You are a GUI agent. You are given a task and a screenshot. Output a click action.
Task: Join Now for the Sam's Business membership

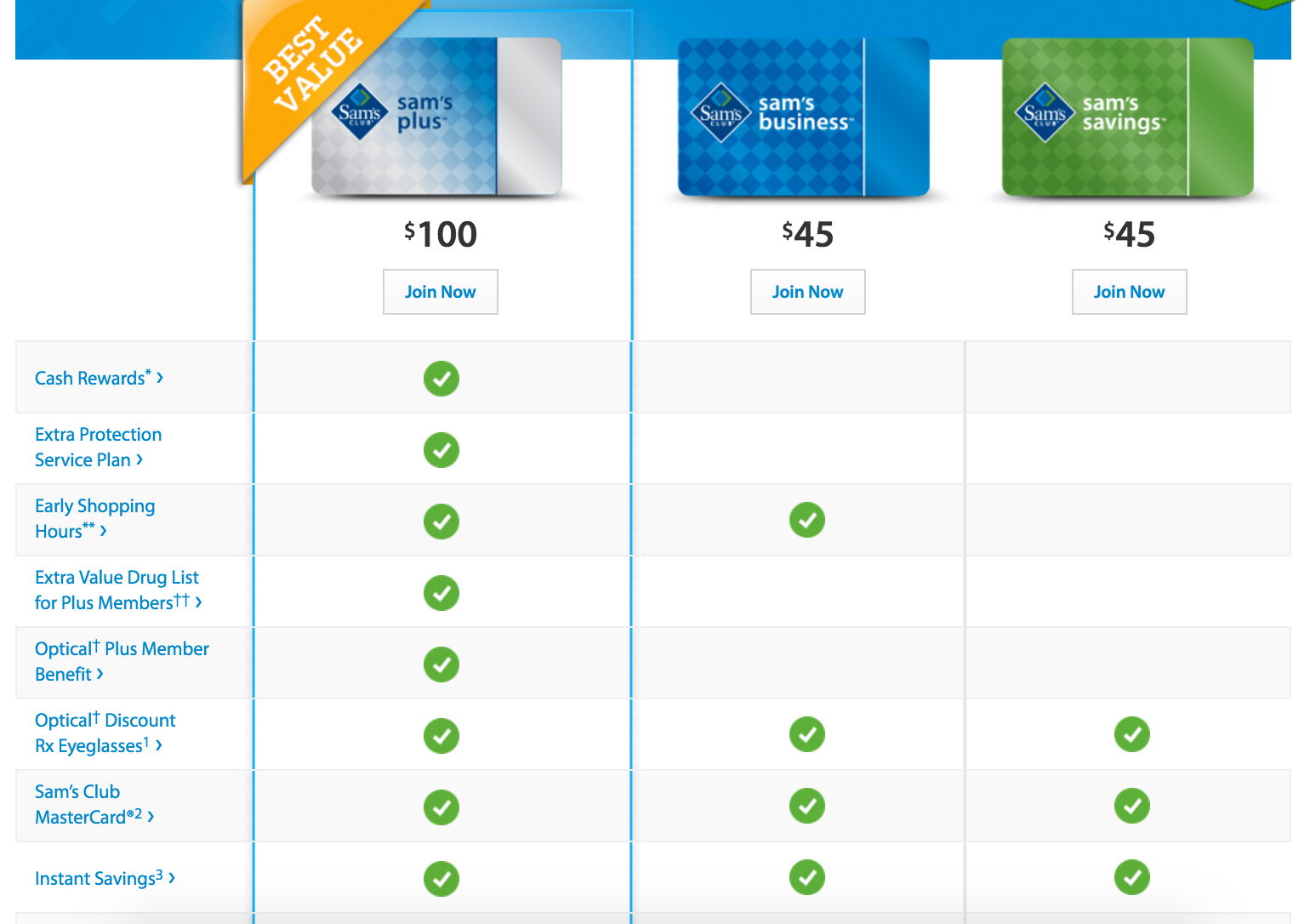click(x=807, y=292)
